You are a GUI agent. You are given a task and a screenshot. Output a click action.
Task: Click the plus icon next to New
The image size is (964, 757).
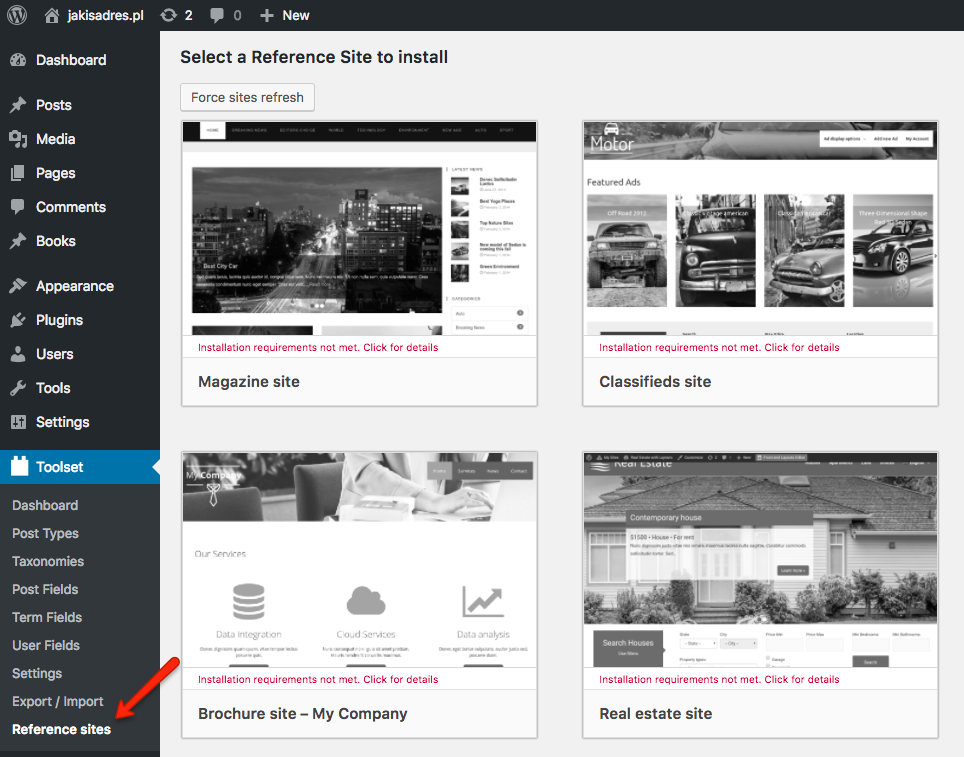pyautogui.click(x=266, y=15)
